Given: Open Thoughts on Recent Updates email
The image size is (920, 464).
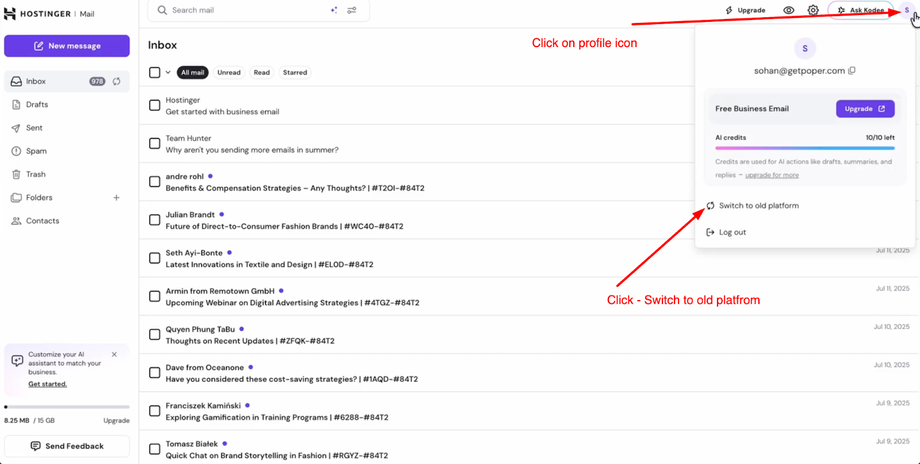Looking at the screenshot, I should 250,341.
